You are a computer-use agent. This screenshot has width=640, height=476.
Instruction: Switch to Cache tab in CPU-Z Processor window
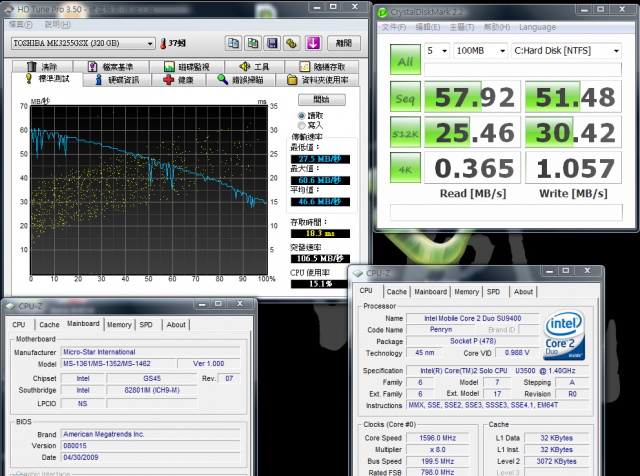pyautogui.click(x=397, y=292)
